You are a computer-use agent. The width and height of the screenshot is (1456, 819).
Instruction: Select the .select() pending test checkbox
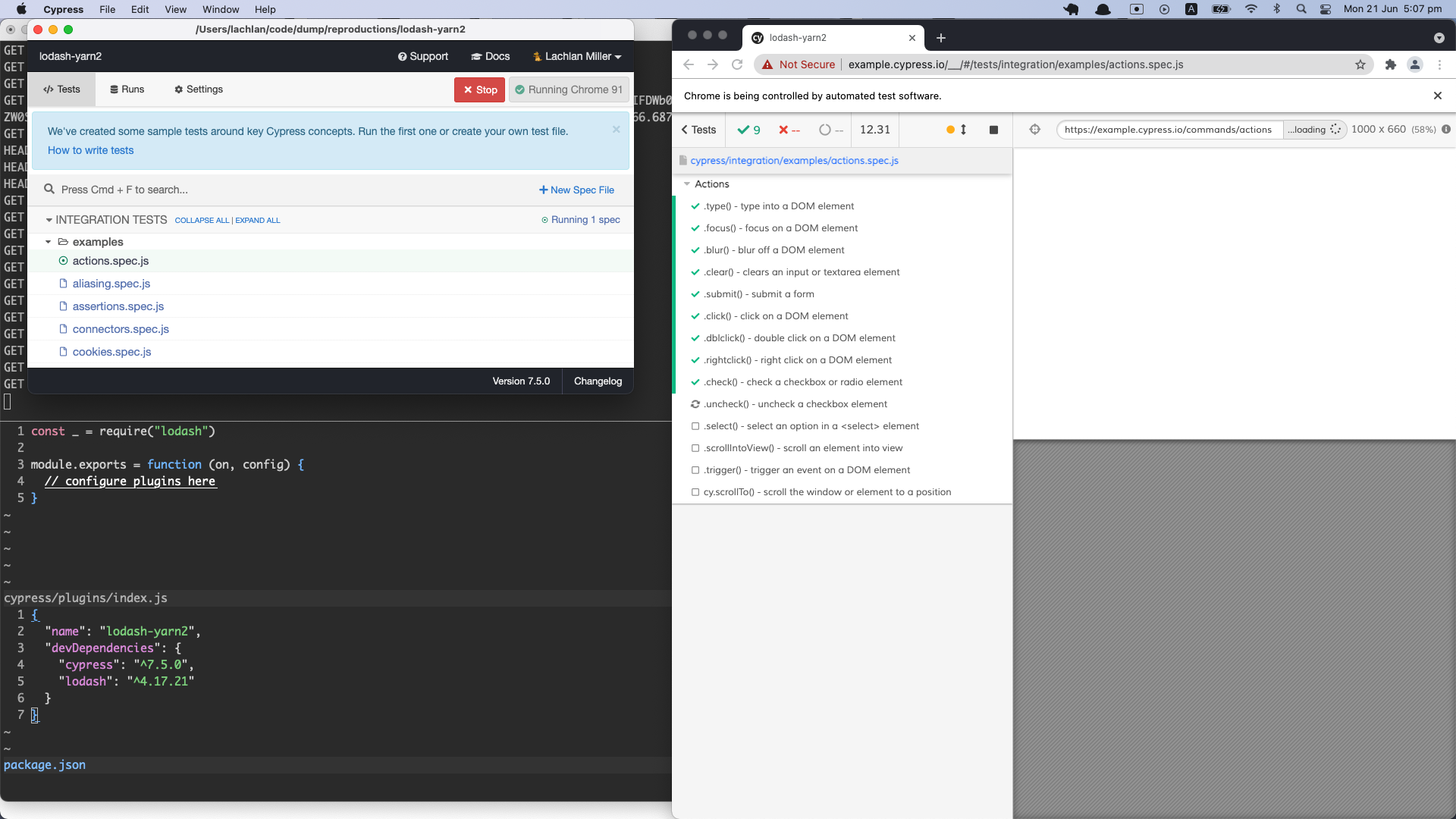695,426
